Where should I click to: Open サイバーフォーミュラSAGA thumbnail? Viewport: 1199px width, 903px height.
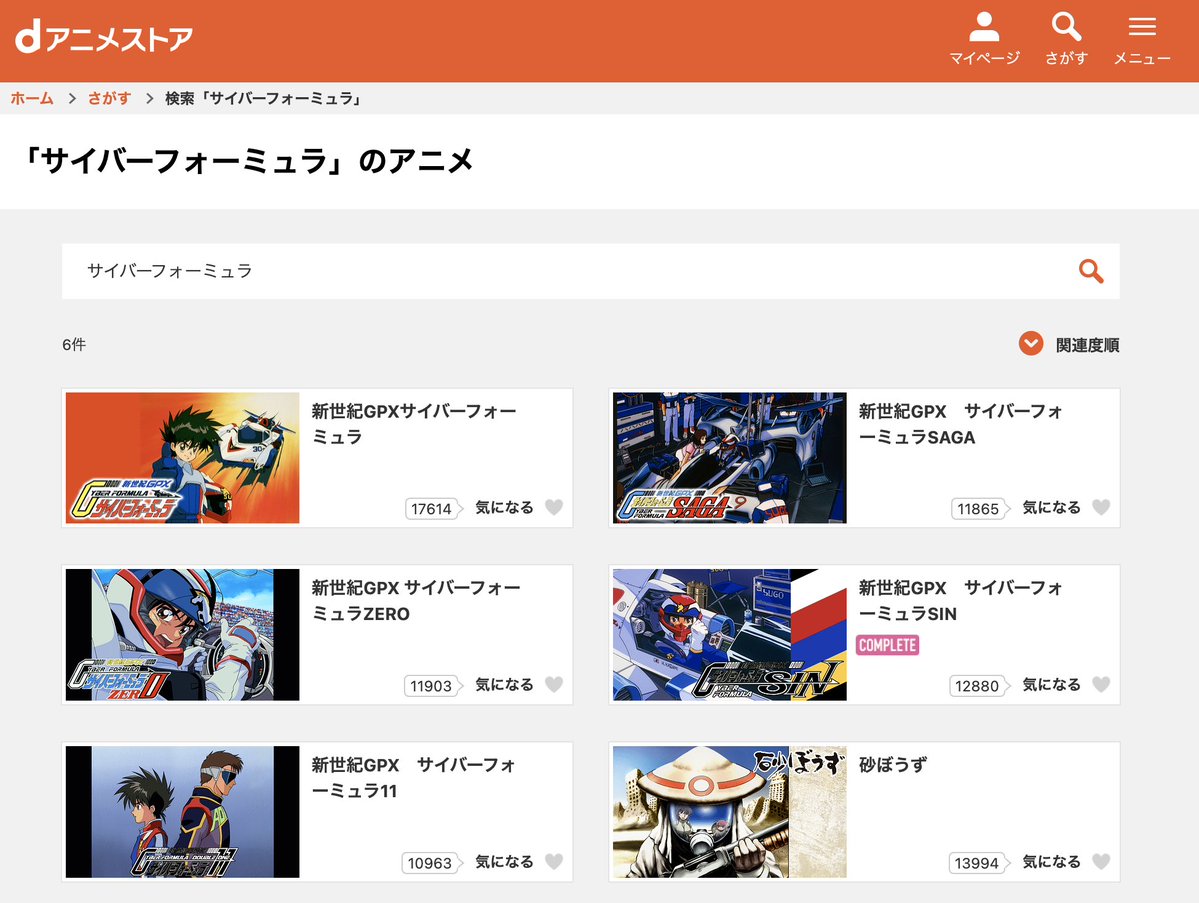pos(729,458)
